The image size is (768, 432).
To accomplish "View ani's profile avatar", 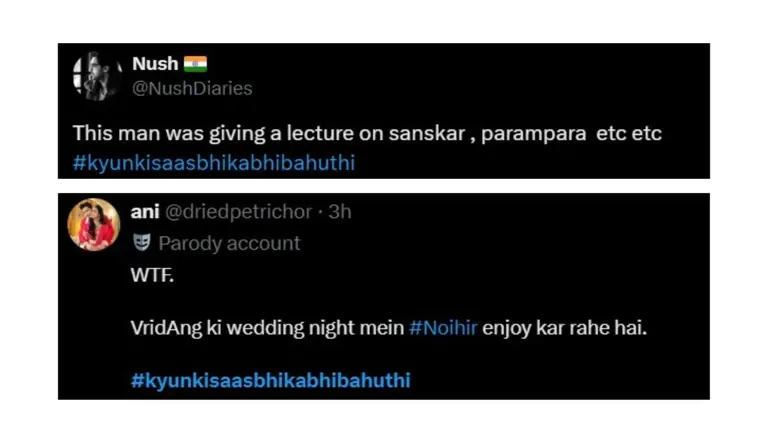I will point(94,224).
